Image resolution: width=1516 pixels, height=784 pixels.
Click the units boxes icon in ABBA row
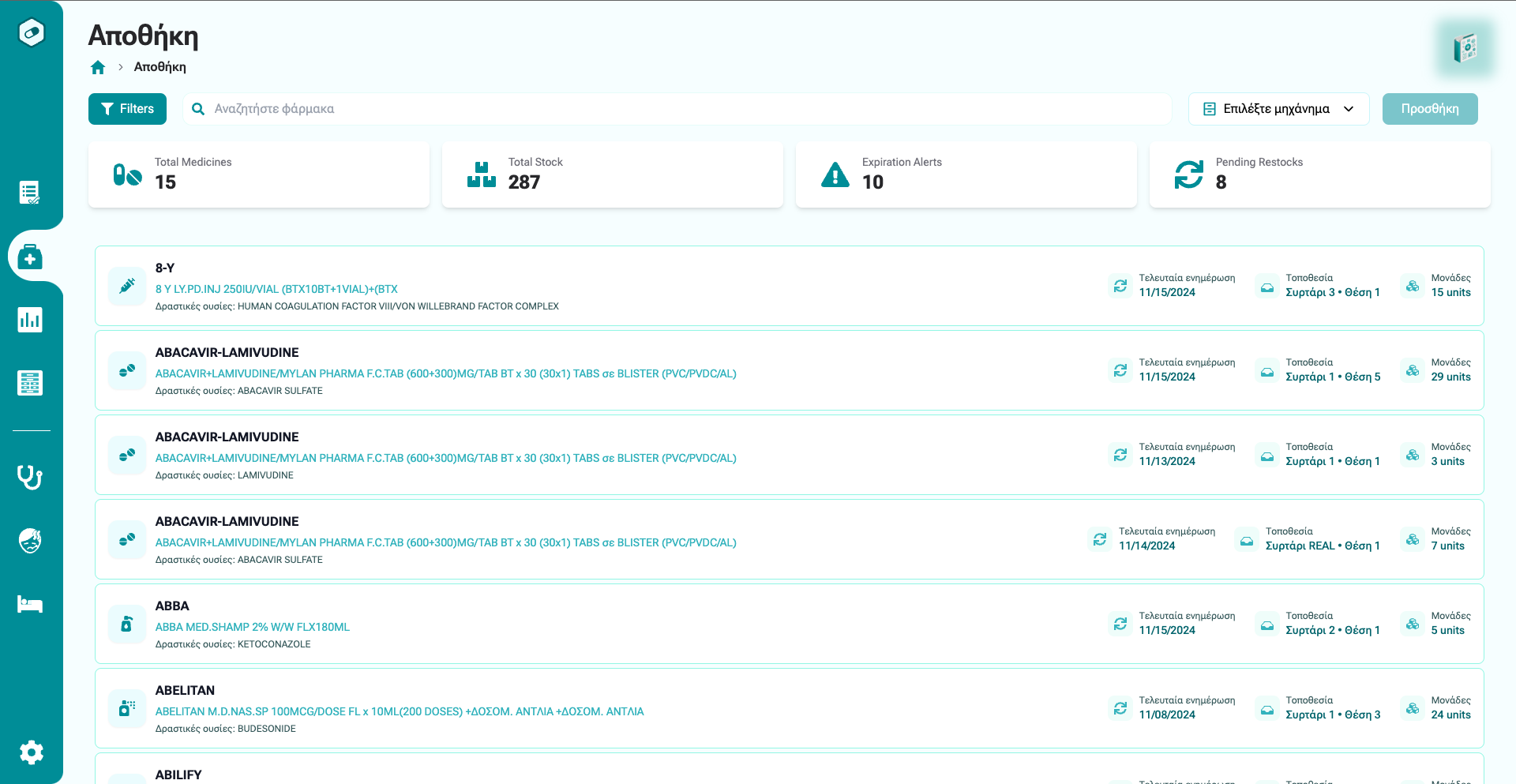tap(1413, 624)
